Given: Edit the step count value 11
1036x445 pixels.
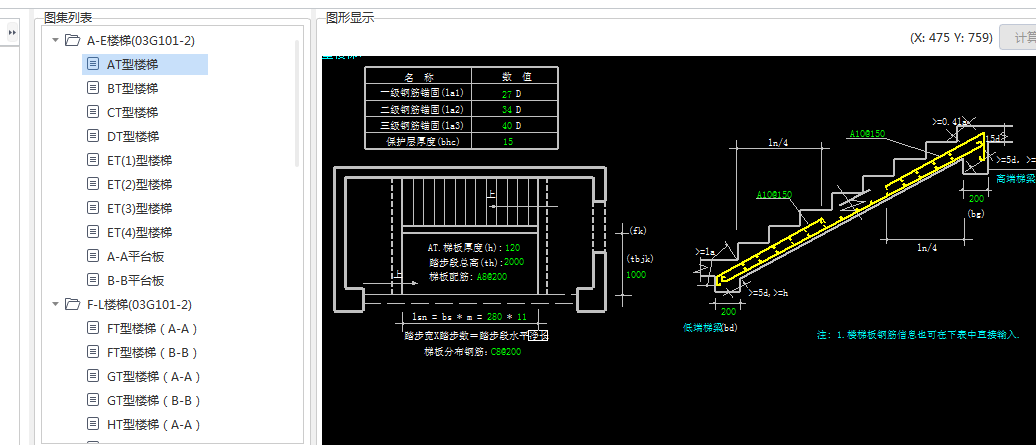Looking at the screenshot, I should point(521,317).
